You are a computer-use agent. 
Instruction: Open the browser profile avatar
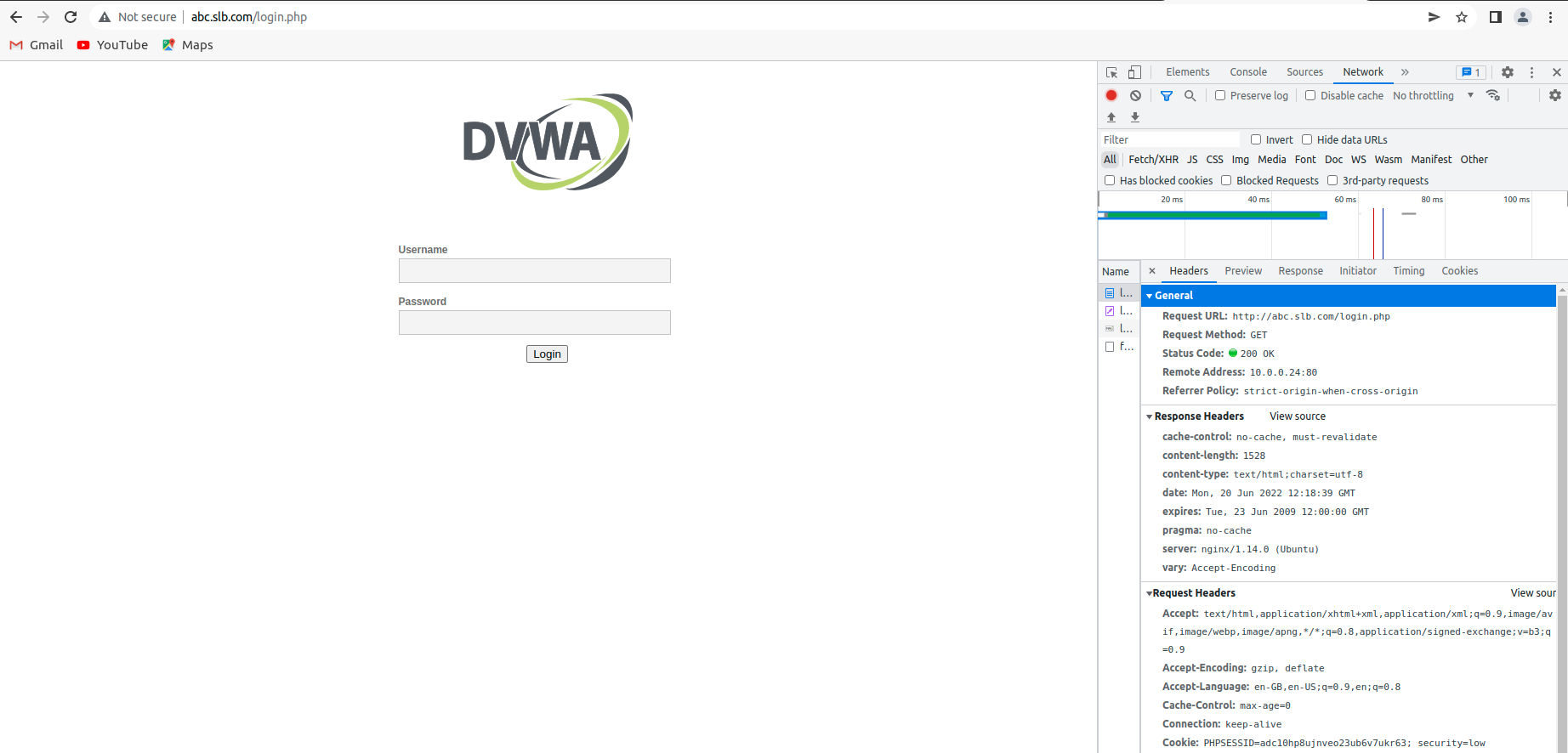click(x=1523, y=17)
